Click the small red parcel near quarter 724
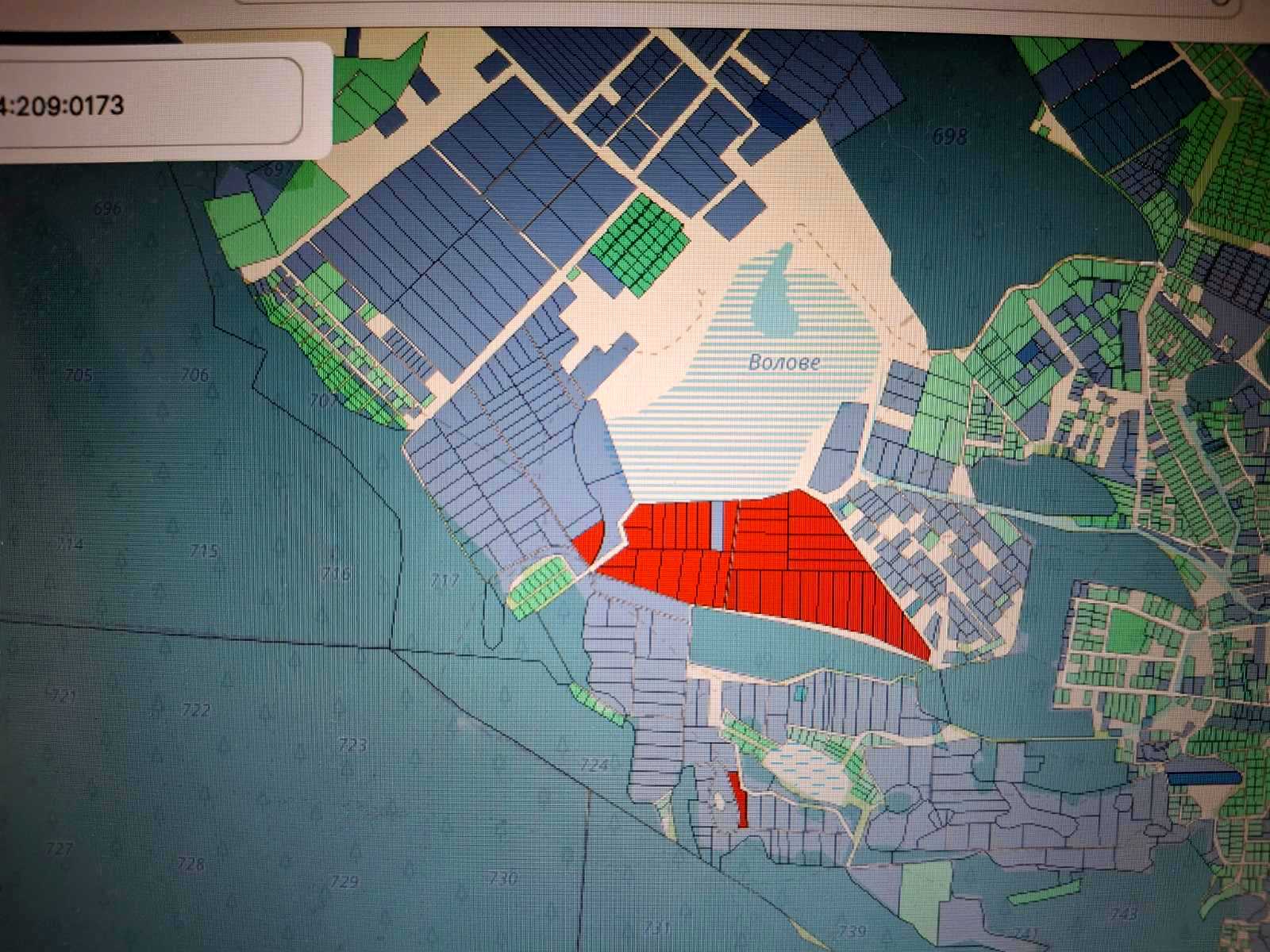 [x=738, y=800]
